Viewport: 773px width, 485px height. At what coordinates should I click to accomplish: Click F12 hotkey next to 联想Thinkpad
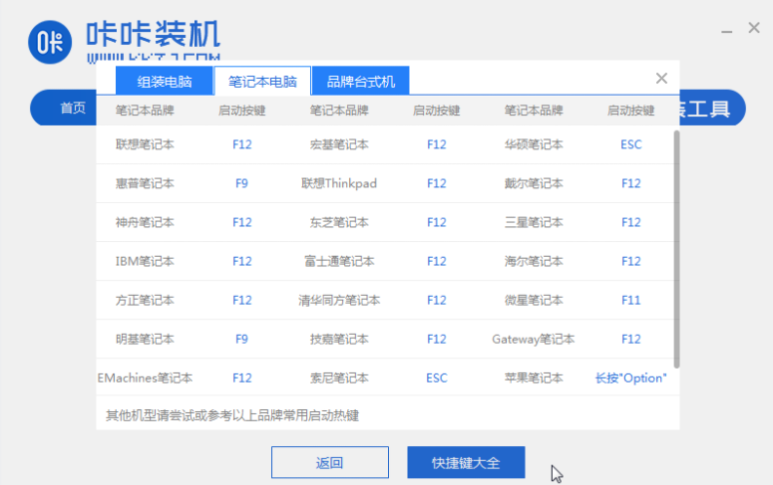pyautogui.click(x=436, y=183)
